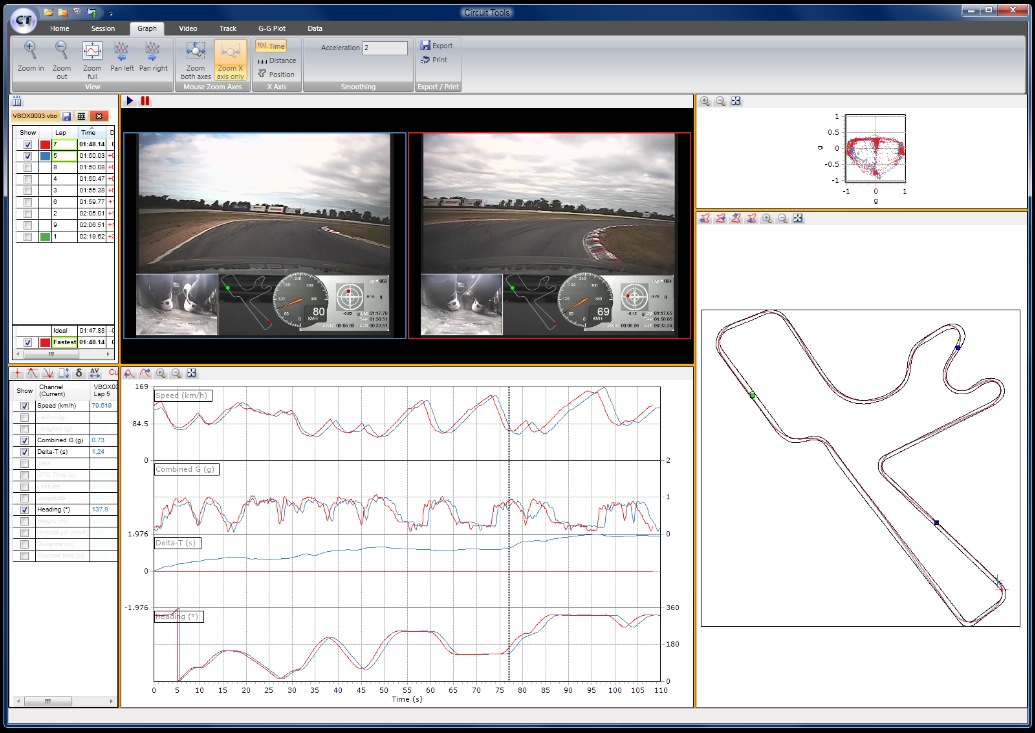Image resolution: width=1035 pixels, height=733 pixels.
Task: Open the Quick Access Toolbar dropdown arrow
Action: pyautogui.click(x=110, y=13)
